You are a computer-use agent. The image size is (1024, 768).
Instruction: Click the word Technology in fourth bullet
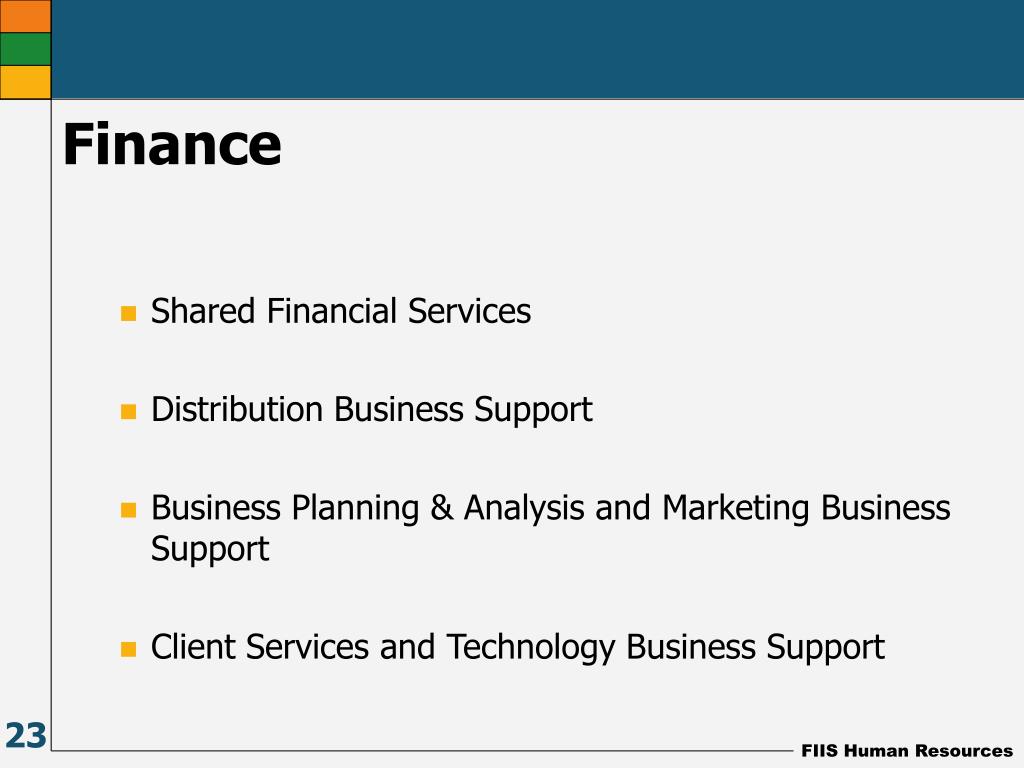click(531, 648)
